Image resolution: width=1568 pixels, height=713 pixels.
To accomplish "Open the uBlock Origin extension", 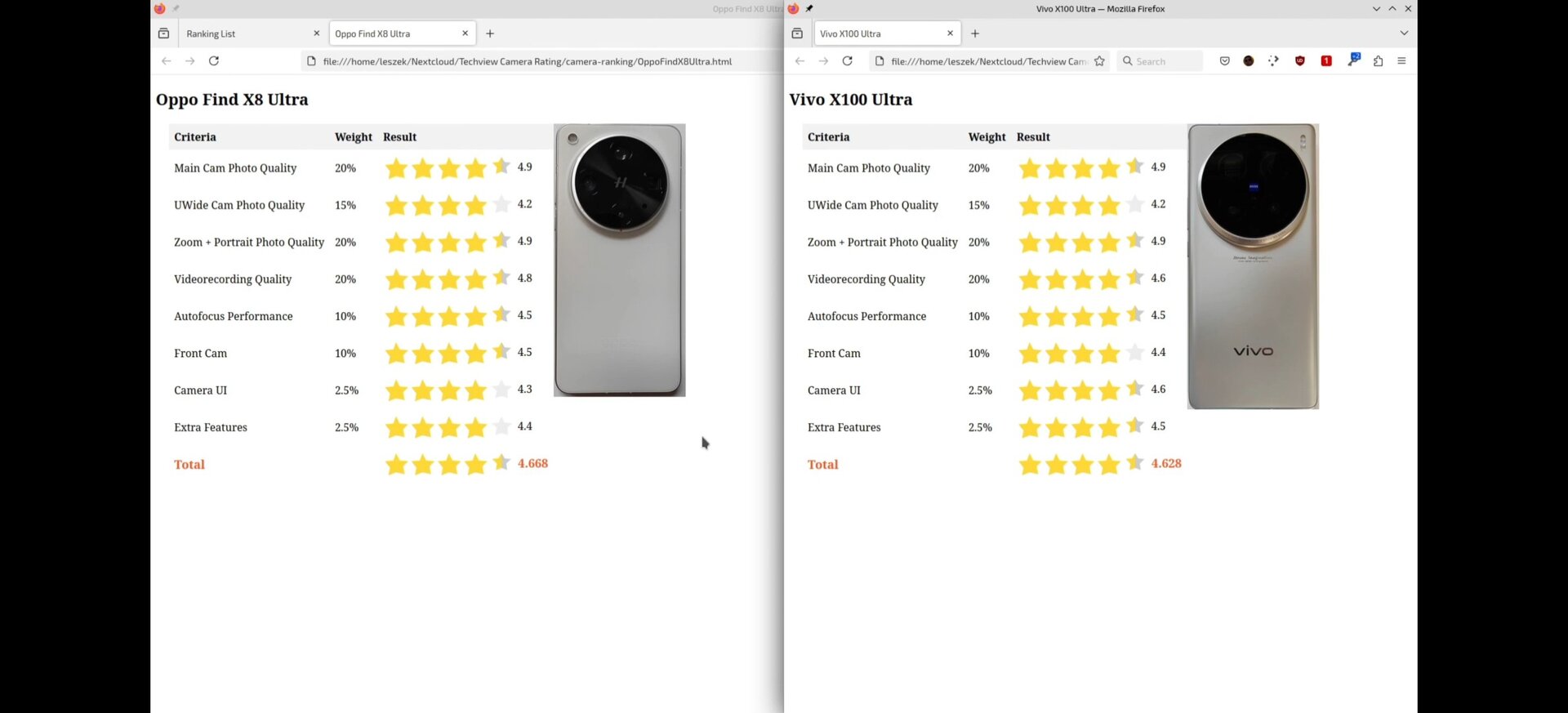I will (x=1300, y=61).
